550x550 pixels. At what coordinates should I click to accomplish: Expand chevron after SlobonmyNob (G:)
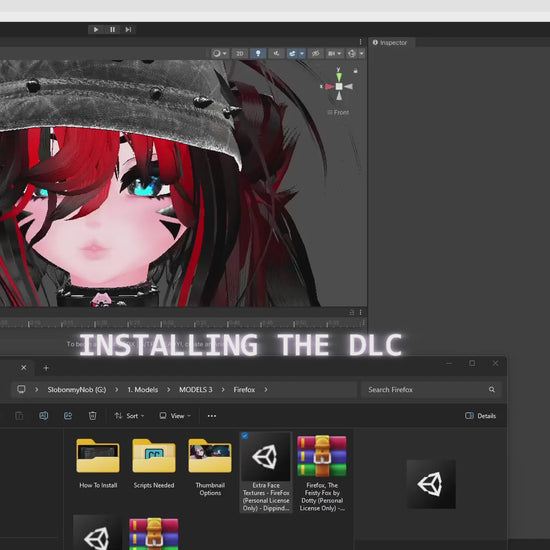click(x=116, y=390)
